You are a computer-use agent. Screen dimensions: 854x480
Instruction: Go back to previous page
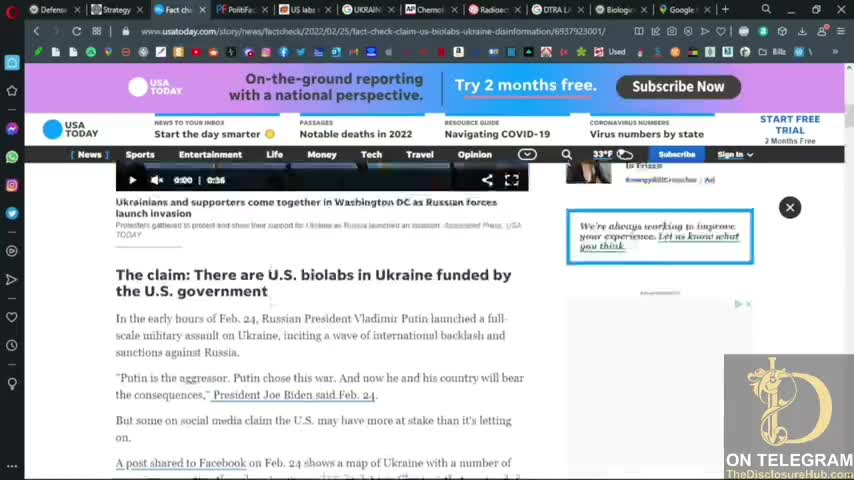[36, 32]
